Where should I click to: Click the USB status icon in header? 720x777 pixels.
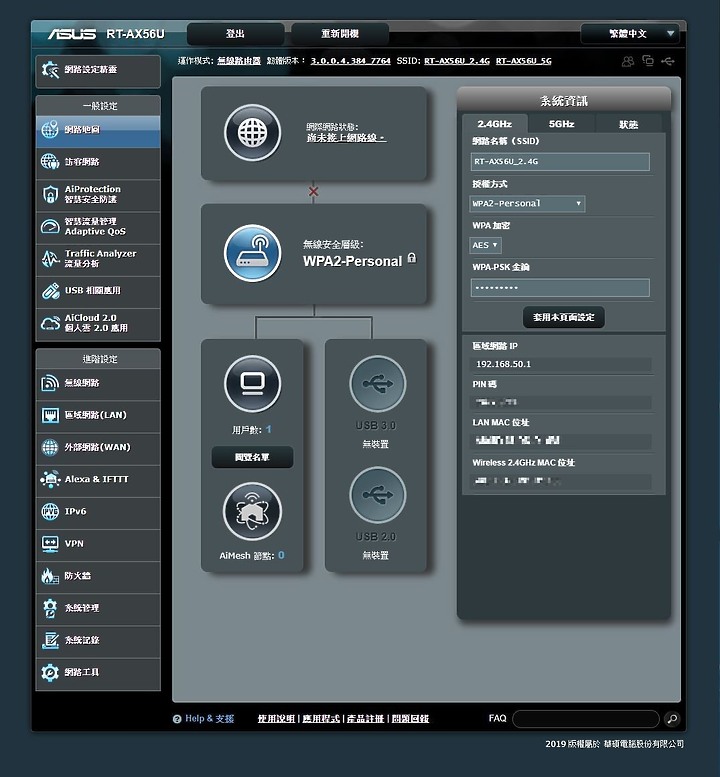(668, 61)
